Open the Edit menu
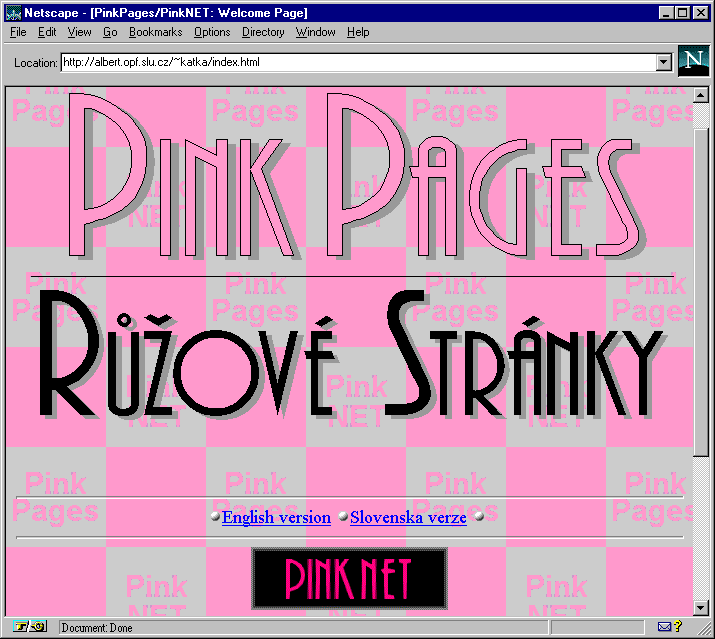Viewport: 715px width, 639px height. click(47, 32)
